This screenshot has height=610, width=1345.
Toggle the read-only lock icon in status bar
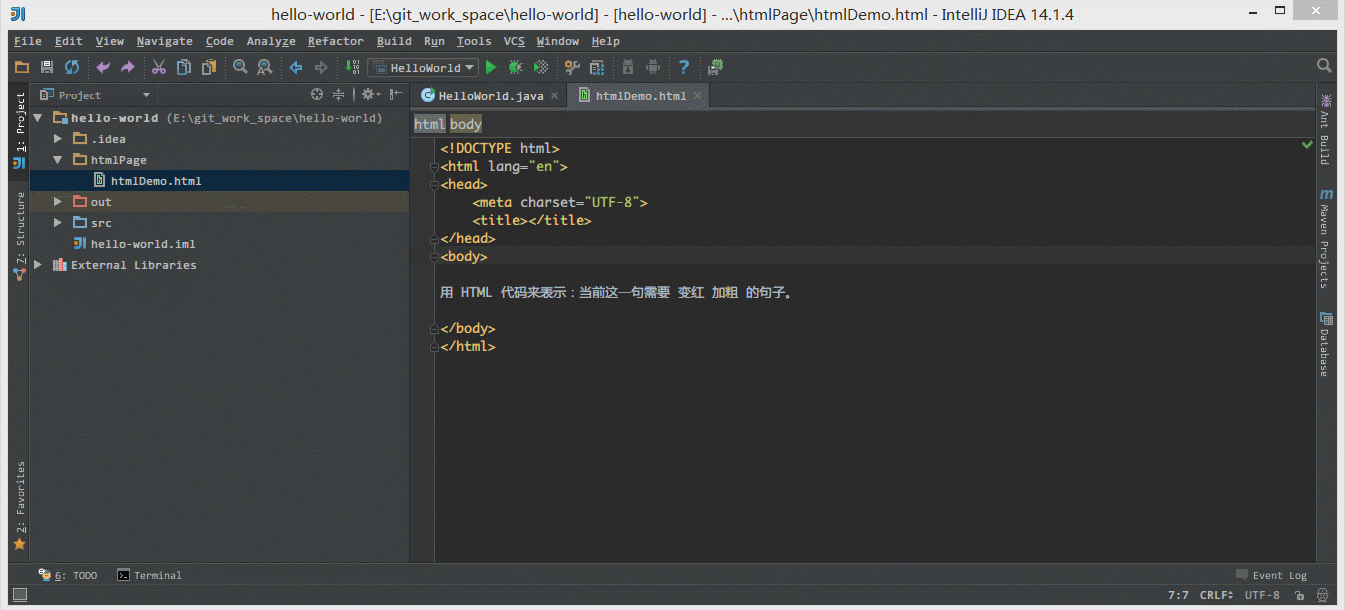[1299, 595]
